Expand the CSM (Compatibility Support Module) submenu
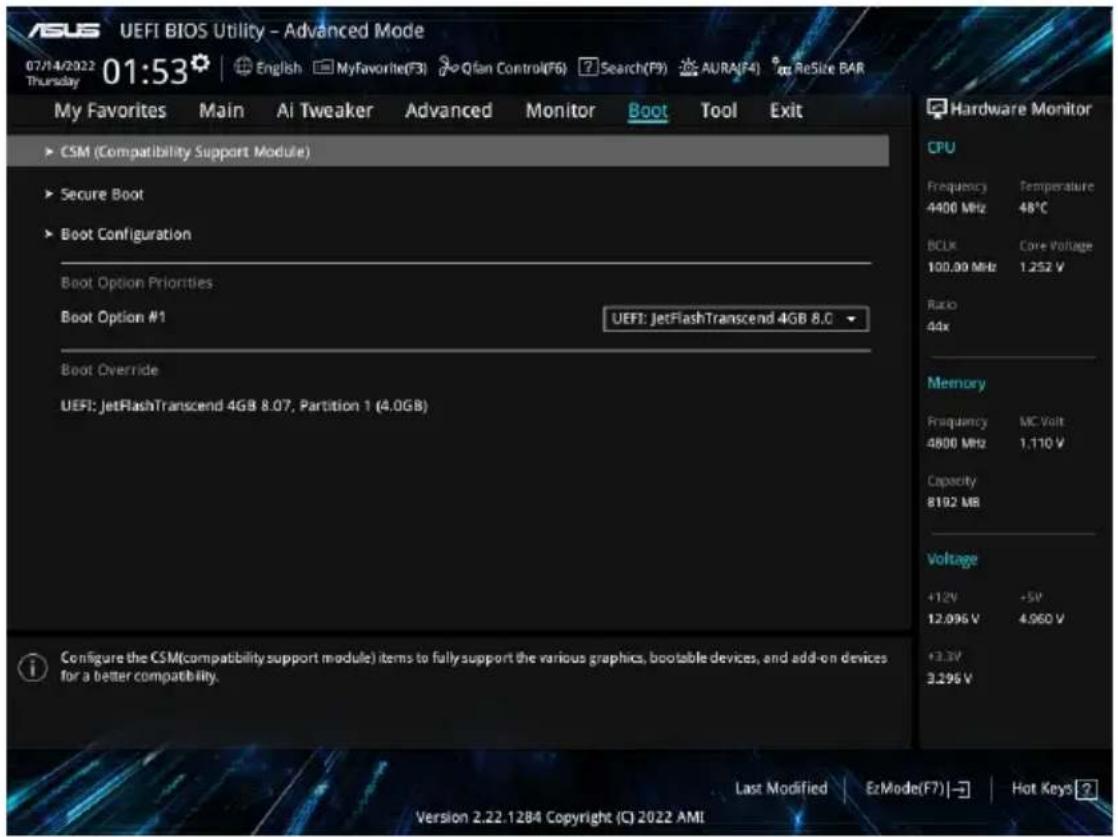1118x837 pixels. pos(448,151)
